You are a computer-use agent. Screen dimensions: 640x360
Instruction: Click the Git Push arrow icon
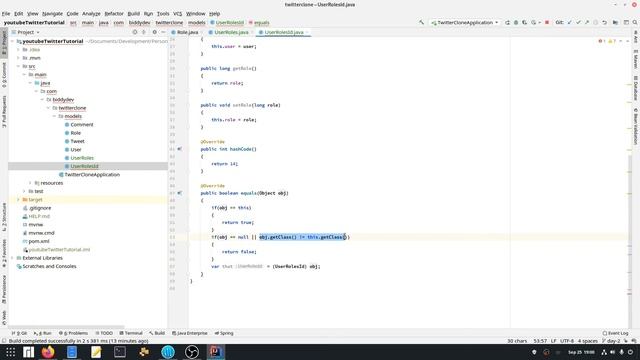[587, 22]
